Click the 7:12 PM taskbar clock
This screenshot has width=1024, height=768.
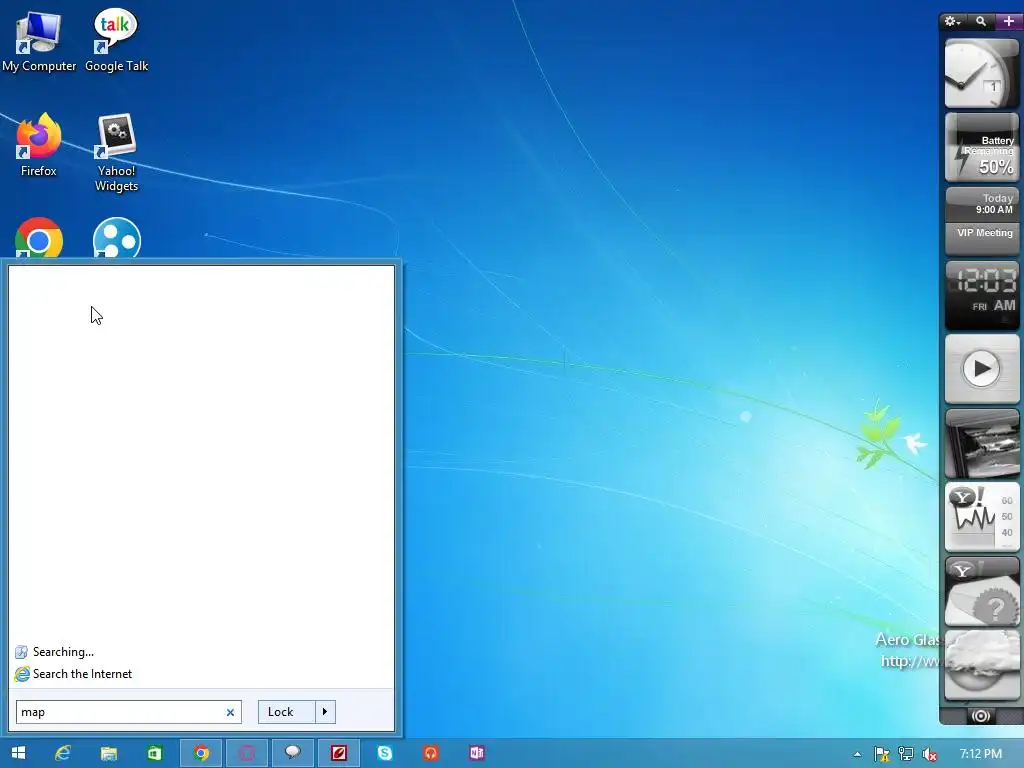pos(981,754)
